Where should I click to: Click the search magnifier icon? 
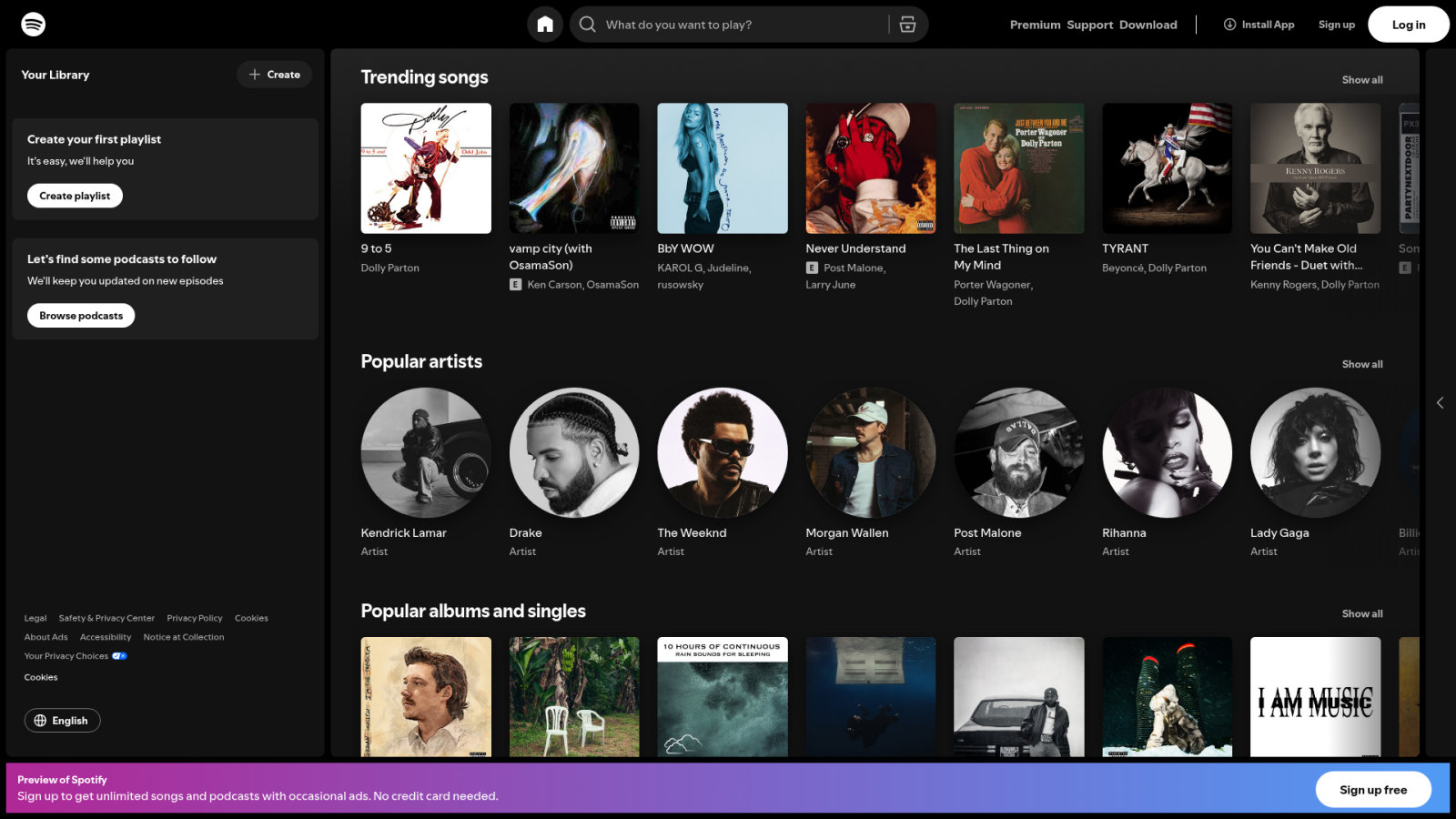588,25
